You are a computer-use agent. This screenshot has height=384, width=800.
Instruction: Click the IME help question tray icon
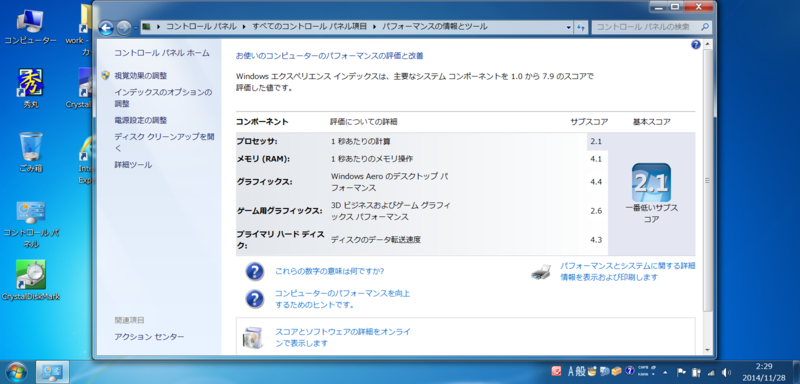pyautogui.click(x=630, y=371)
